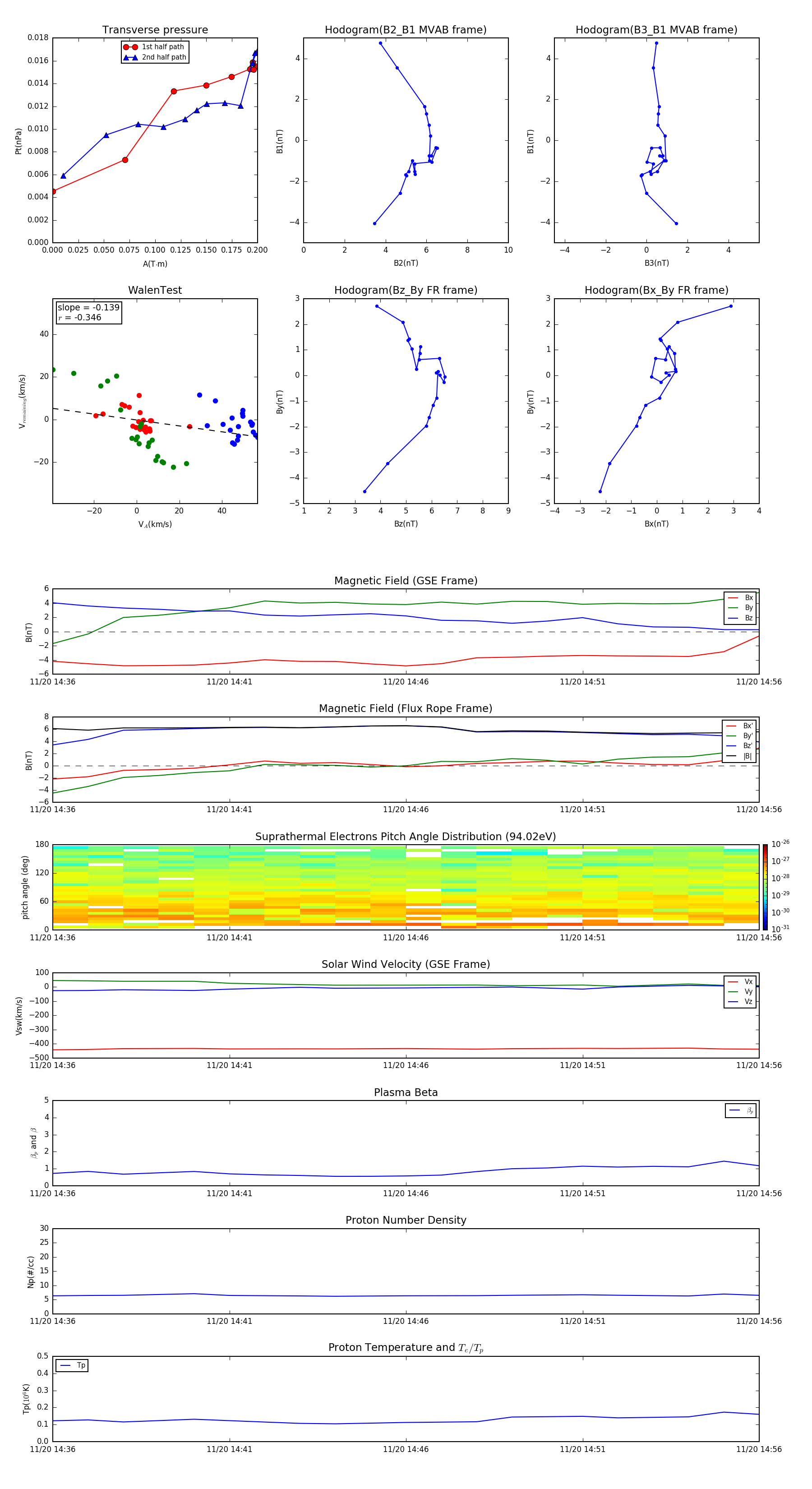The width and height of the screenshot is (812, 1489).
Task: Click the 'Suprathermal Electrons Pitch Angle Distribution' title
Action: click(x=406, y=837)
